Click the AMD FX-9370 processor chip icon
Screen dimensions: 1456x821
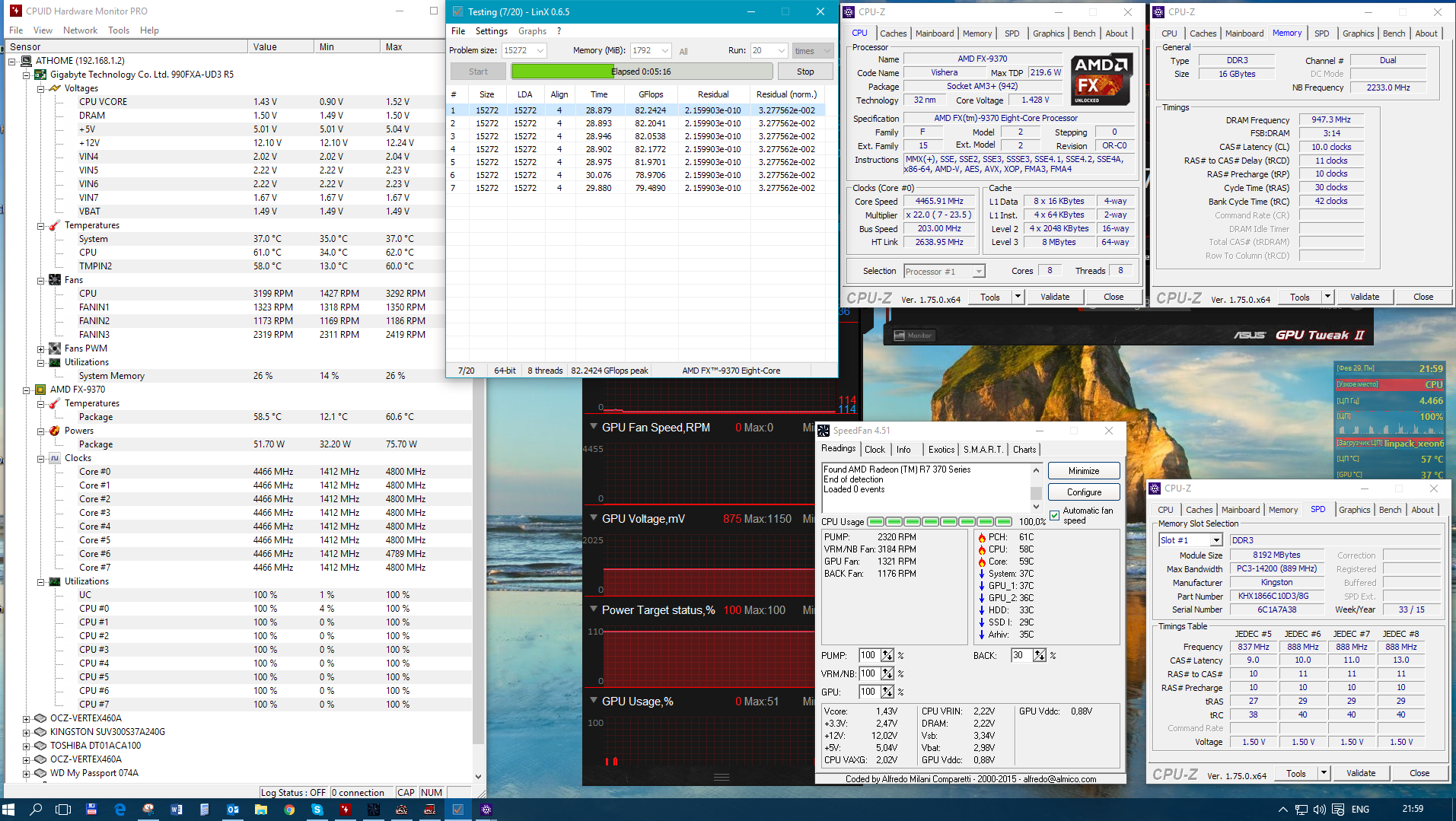(x=41, y=390)
